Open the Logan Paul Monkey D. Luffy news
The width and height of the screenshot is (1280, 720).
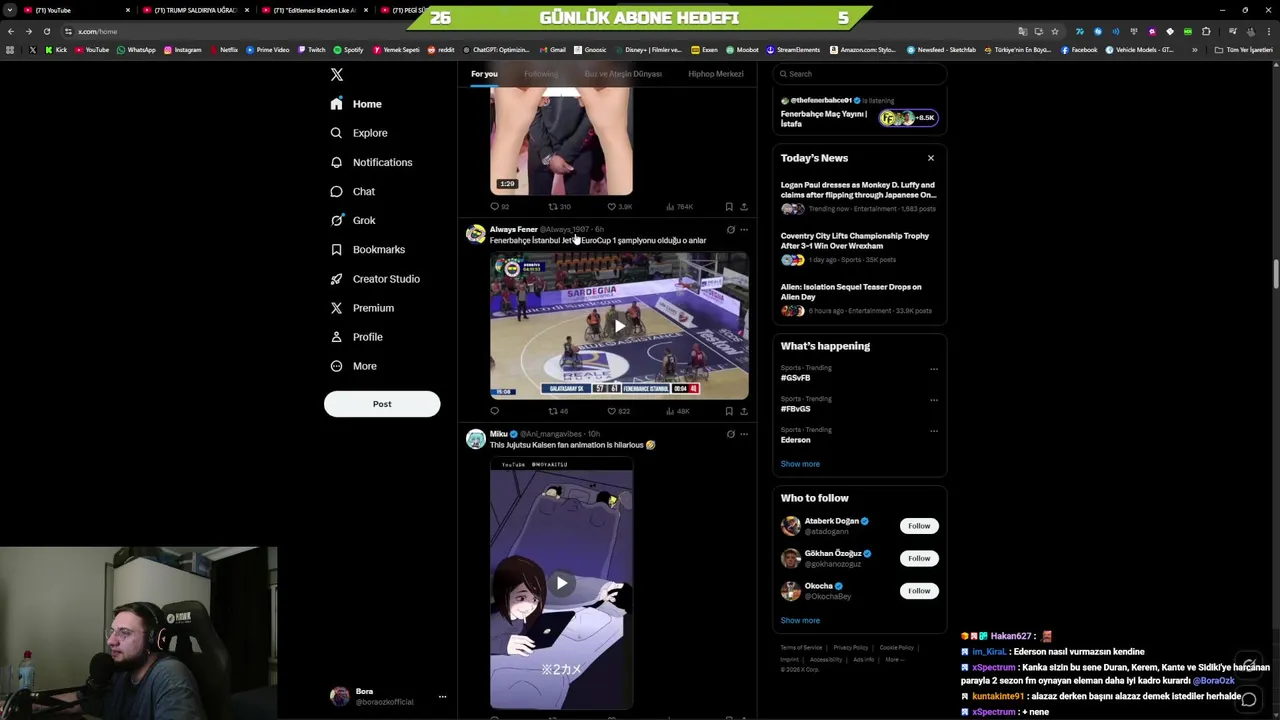(x=858, y=197)
